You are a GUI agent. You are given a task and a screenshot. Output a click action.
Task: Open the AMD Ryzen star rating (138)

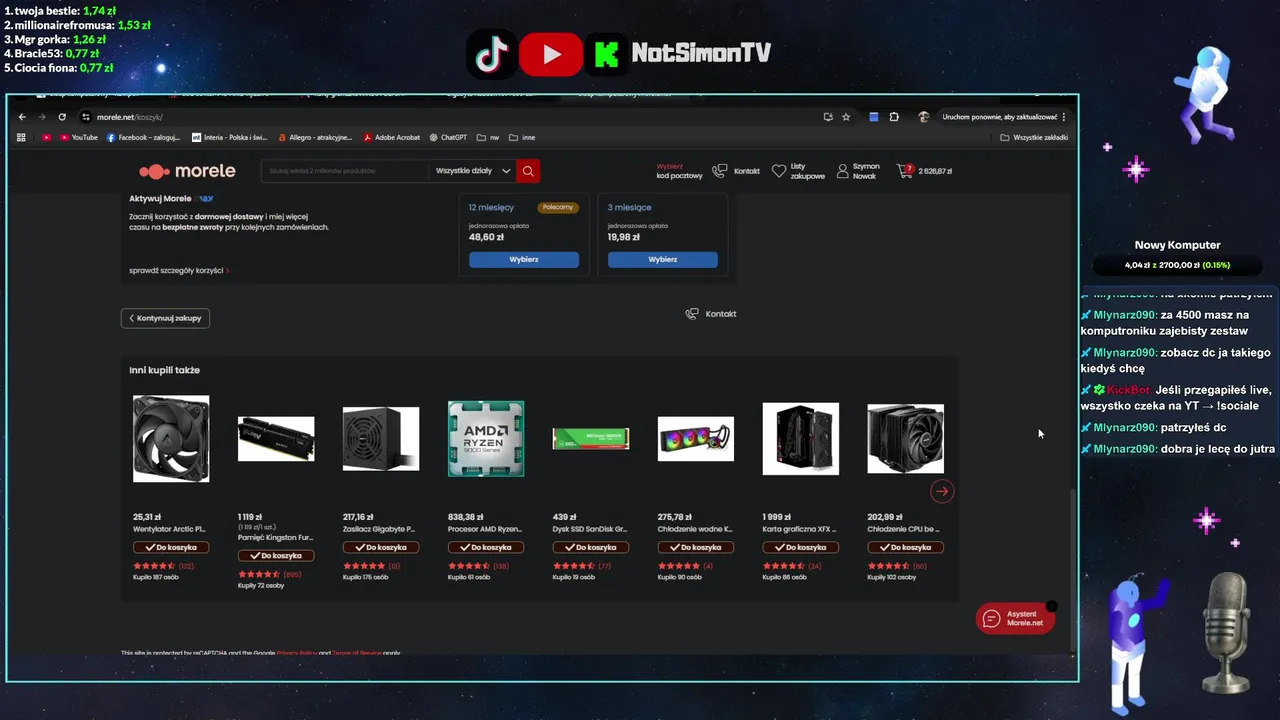478,566
